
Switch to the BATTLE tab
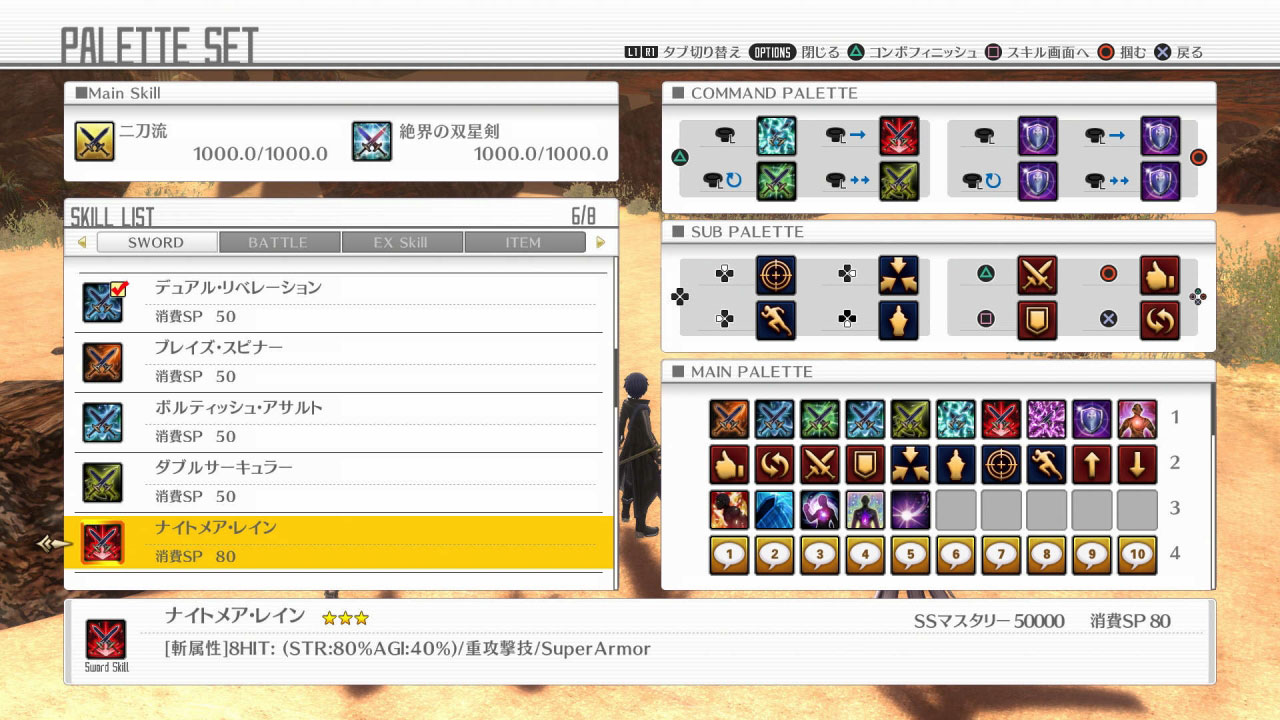point(279,242)
